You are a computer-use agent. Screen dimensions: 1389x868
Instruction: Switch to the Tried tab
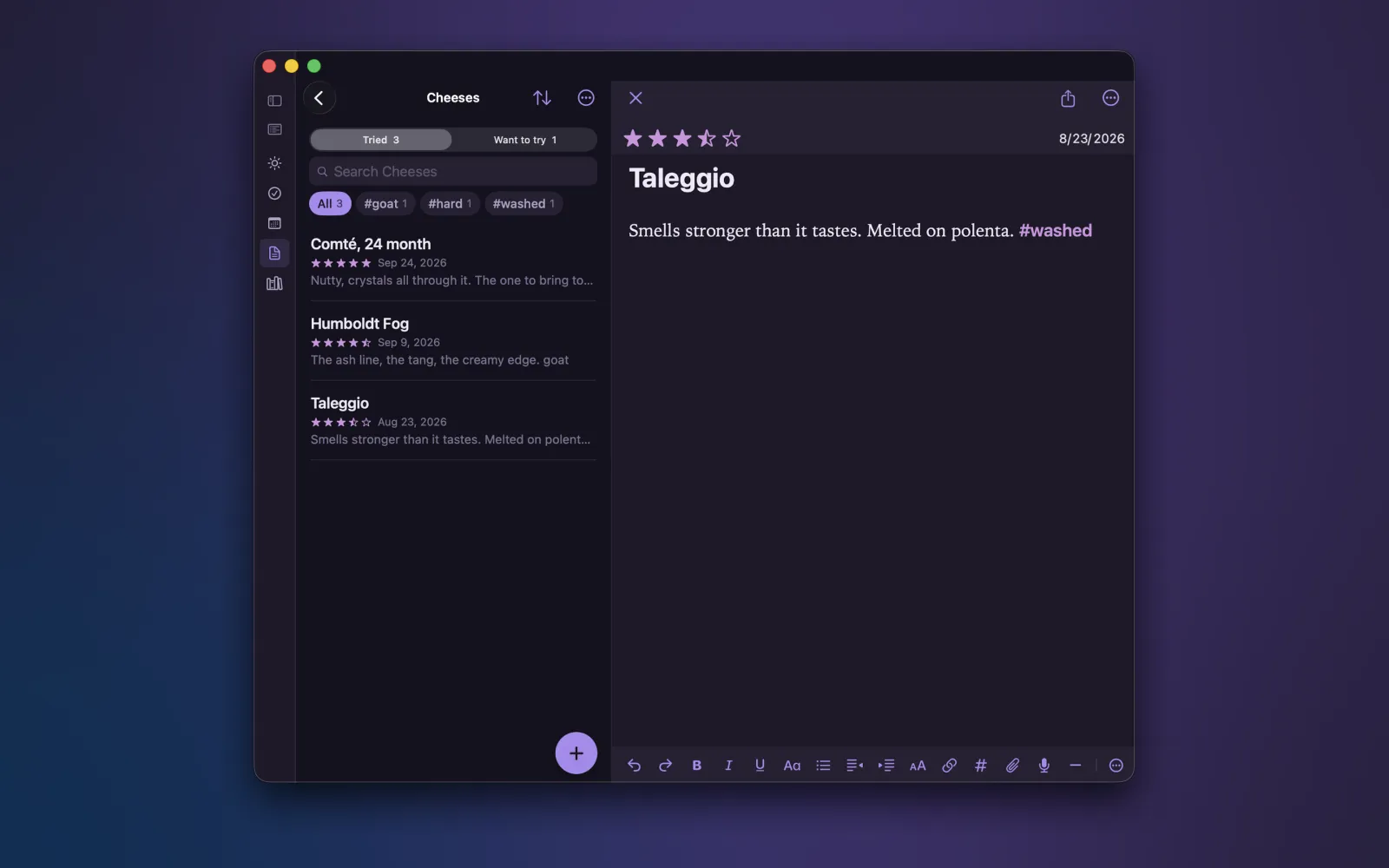pyautogui.click(x=381, y=140)
